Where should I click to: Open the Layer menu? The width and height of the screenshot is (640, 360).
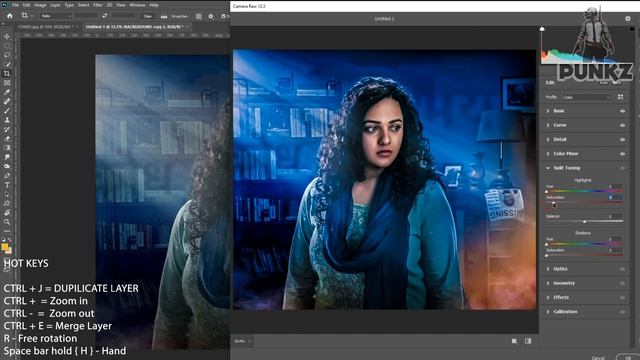click(55, 5)
